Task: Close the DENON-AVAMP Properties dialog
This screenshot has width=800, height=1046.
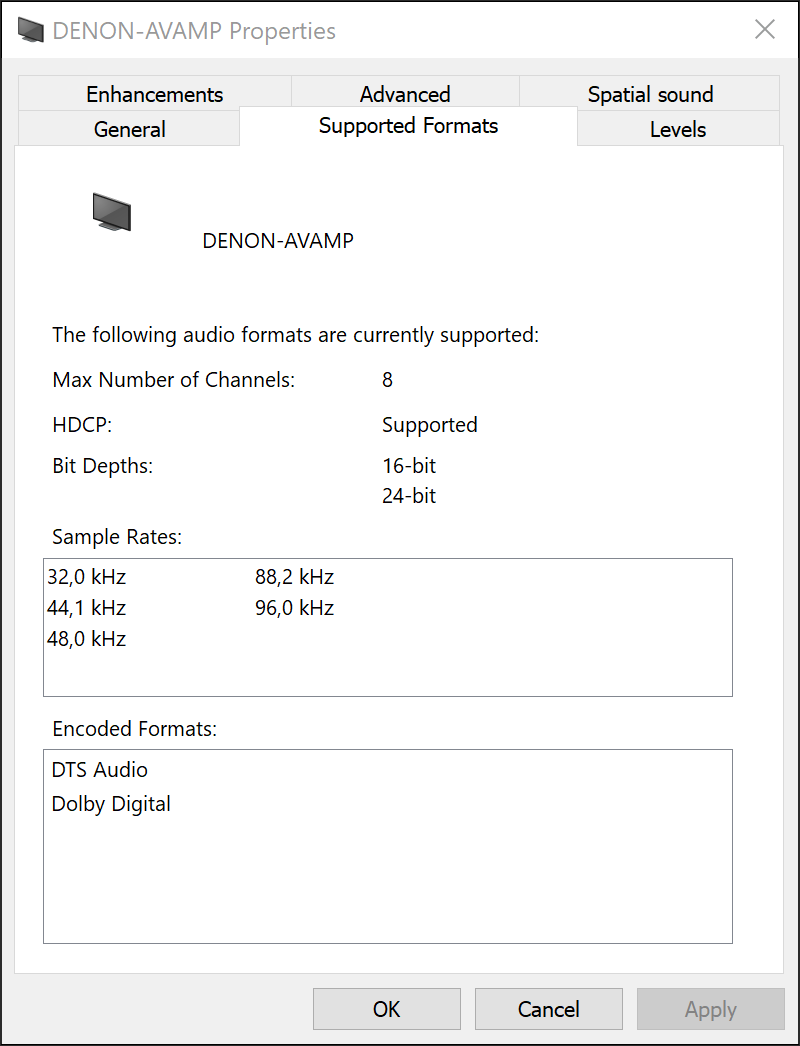Action: coord(765,30)
